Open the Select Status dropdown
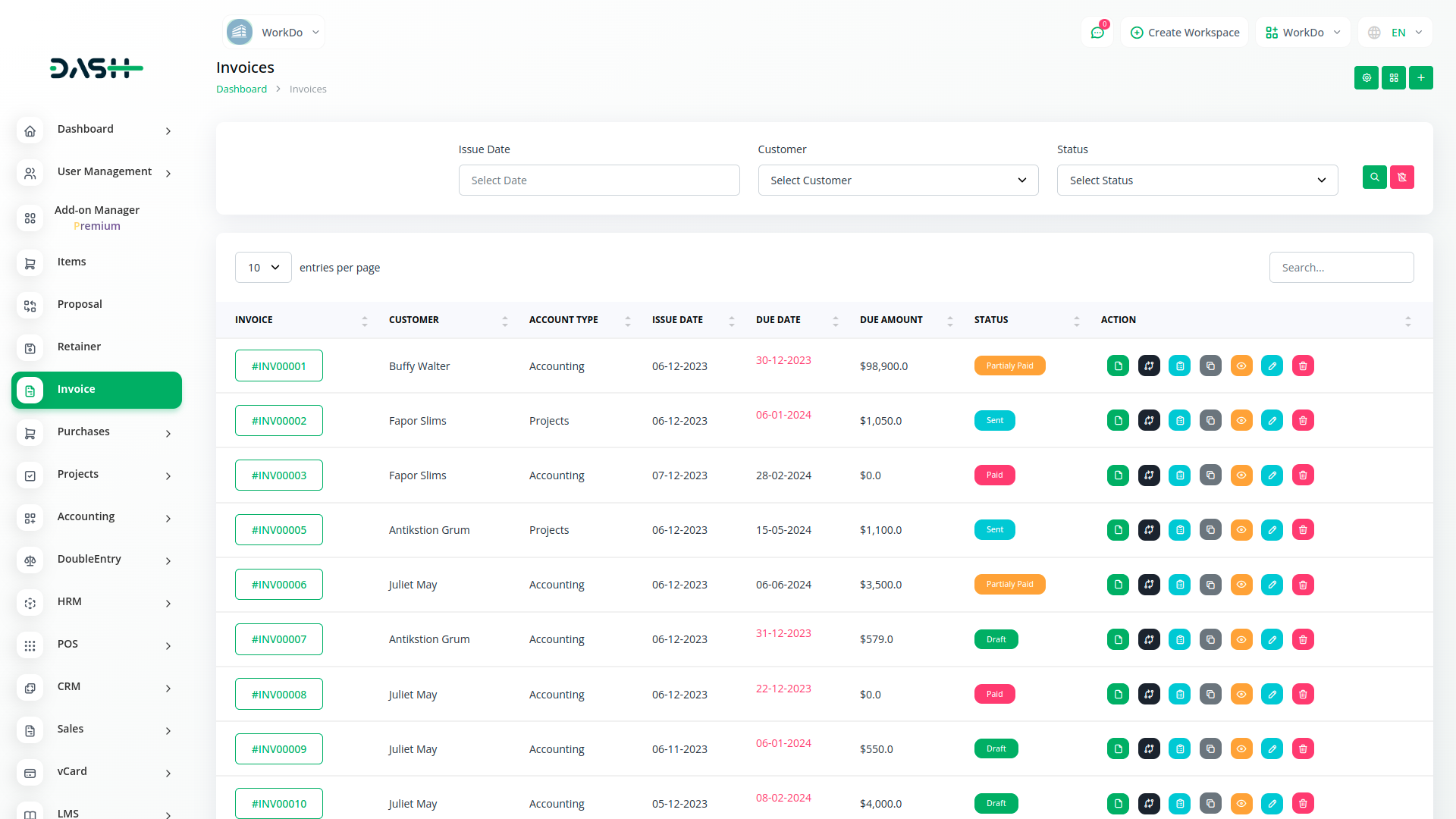This screenshot has height=819, width=1456. point(1197,180)
